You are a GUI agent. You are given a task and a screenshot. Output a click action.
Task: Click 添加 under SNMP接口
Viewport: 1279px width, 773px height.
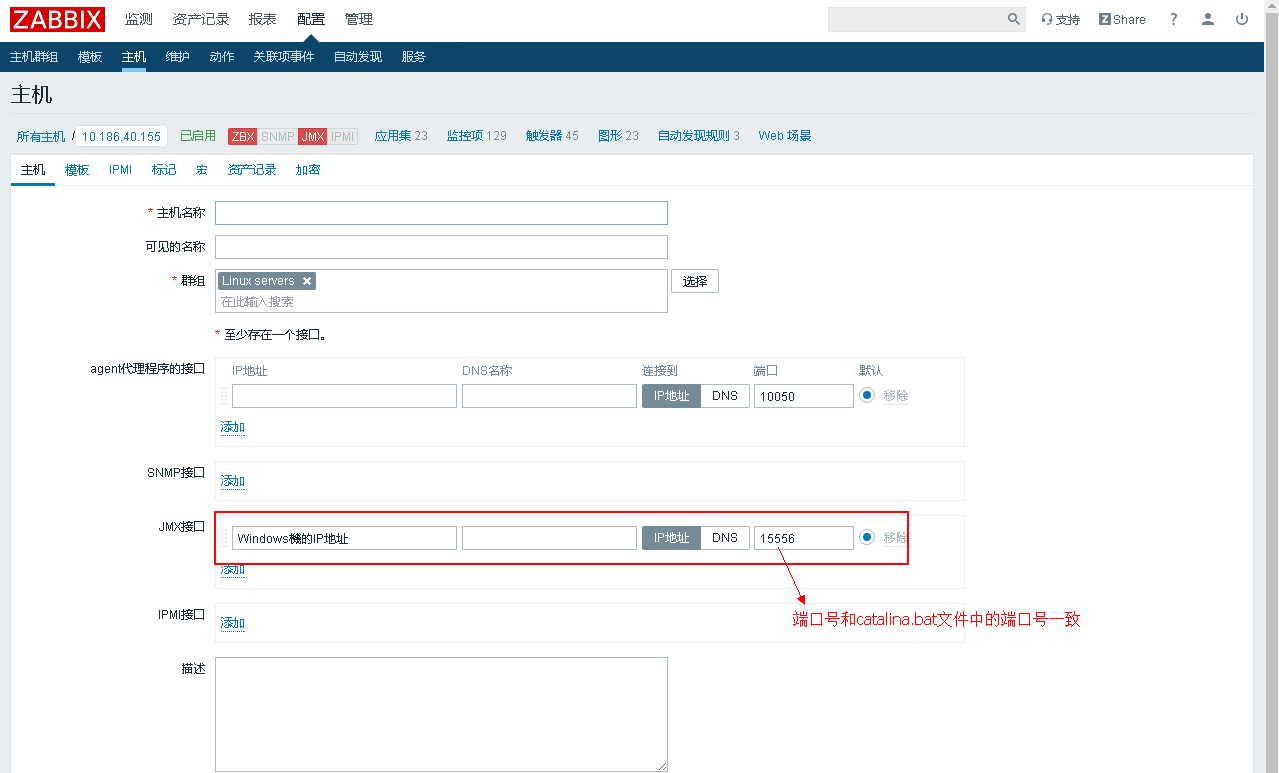click(233, 481)
